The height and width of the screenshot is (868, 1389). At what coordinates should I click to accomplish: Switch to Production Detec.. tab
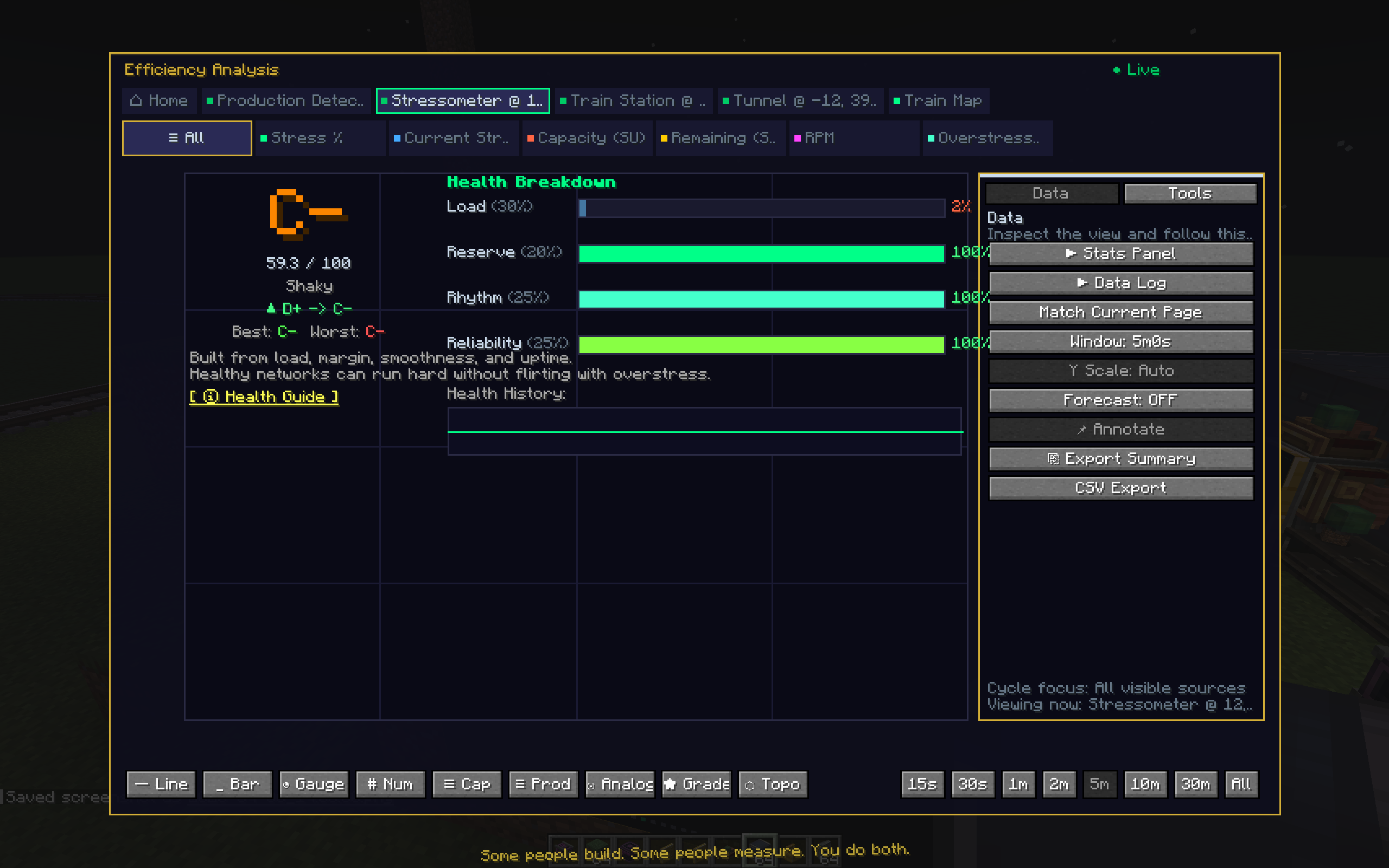[285, 100]
